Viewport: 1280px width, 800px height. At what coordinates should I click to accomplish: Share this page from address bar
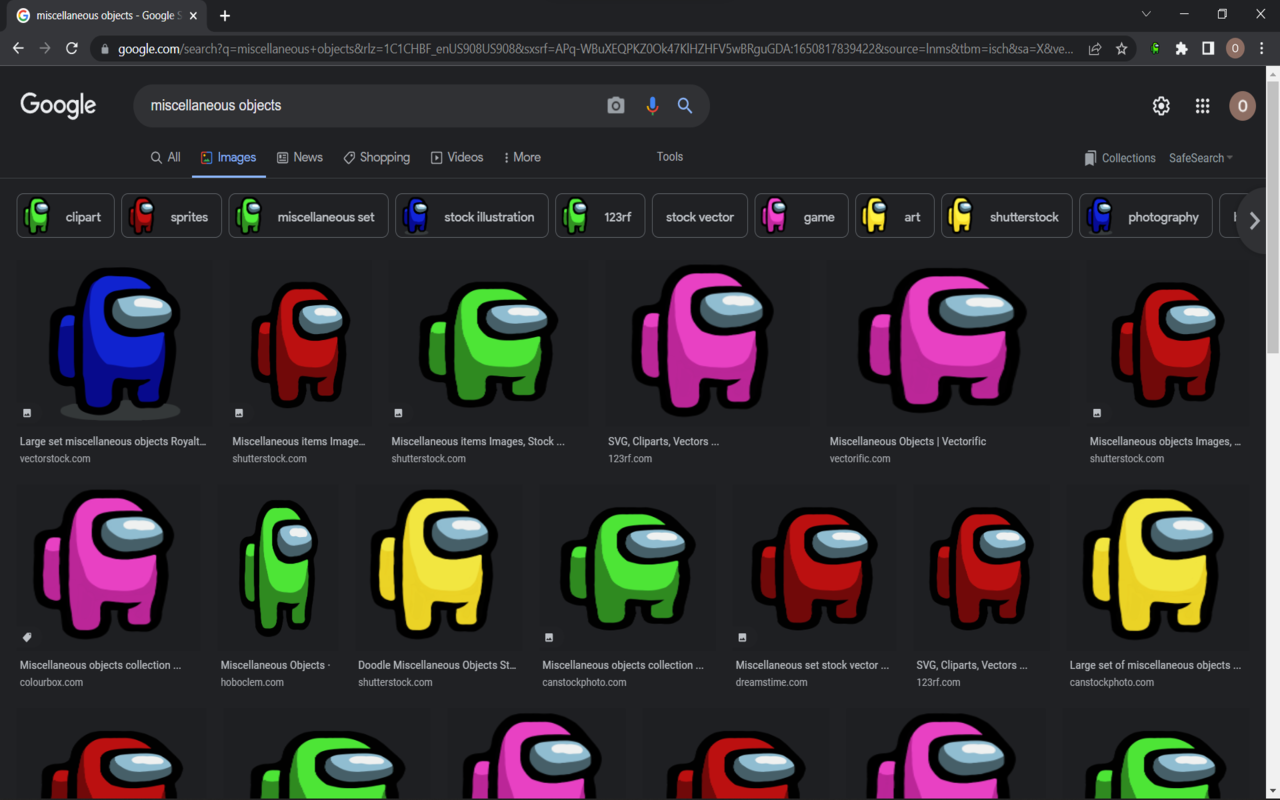pyautogui.click(x=1095, y=48)
